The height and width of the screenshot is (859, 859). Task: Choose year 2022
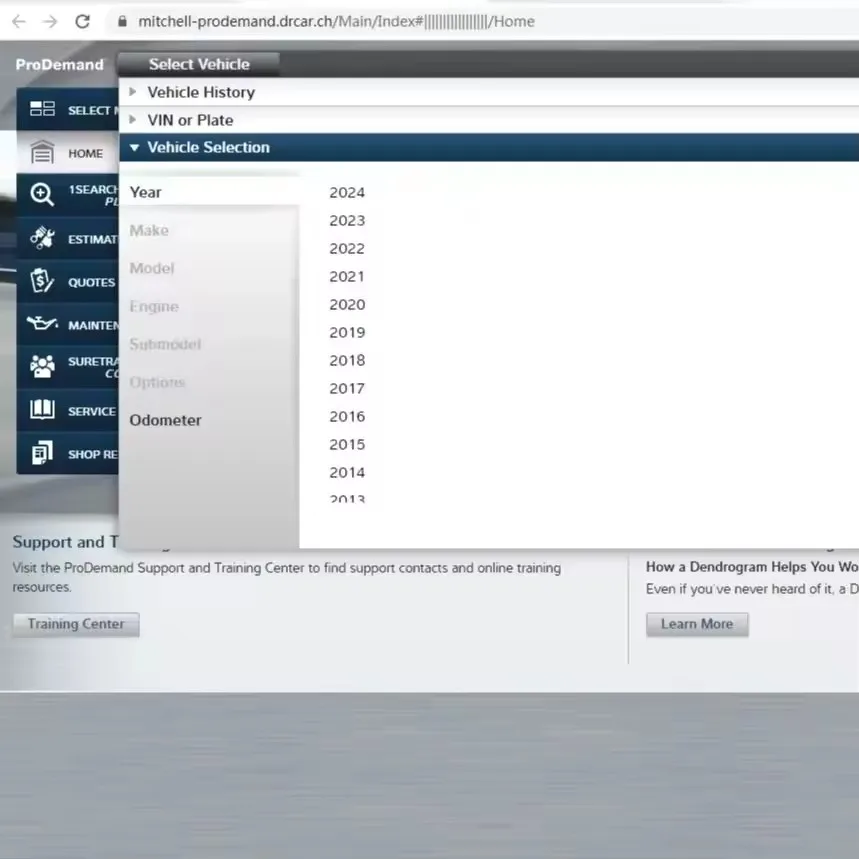(x=347, y=248)
